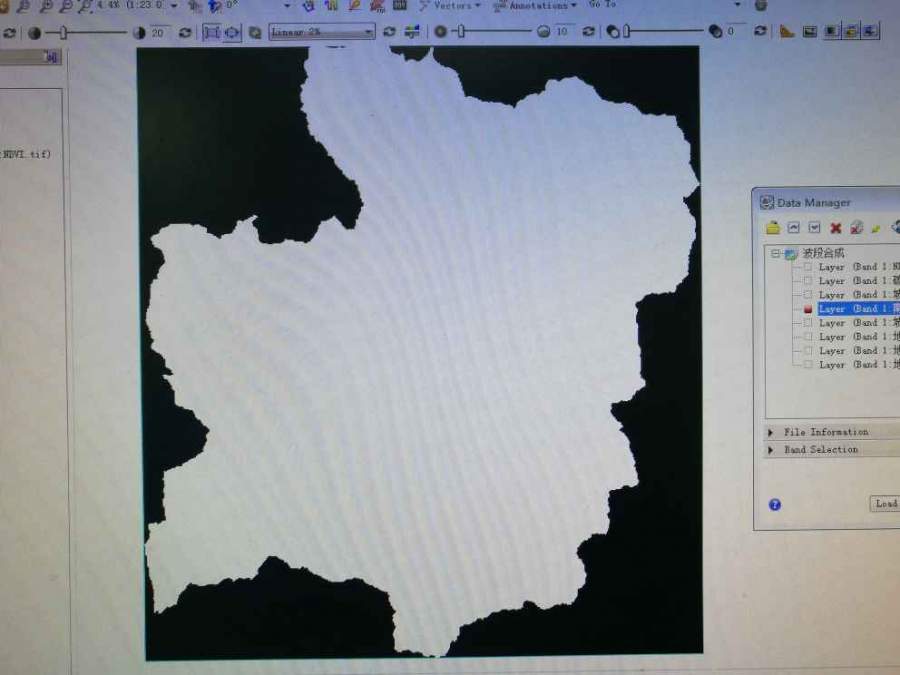Click the gray round icon left of value 10
Viewport: 900px width, 675px height.
tap(543, 32)
